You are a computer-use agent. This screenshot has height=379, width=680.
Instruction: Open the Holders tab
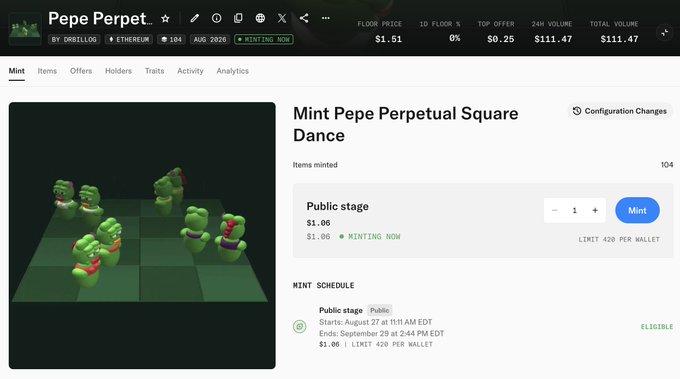[x=118, y=71]
